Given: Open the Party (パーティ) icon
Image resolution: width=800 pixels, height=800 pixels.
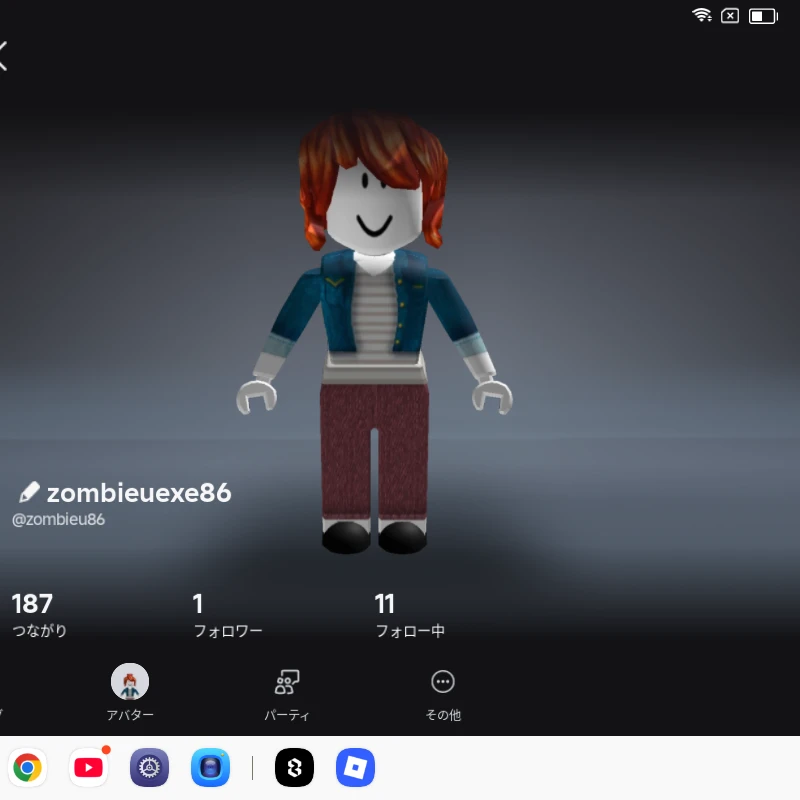Looking at the screenshot, I should tap(287, 694).
